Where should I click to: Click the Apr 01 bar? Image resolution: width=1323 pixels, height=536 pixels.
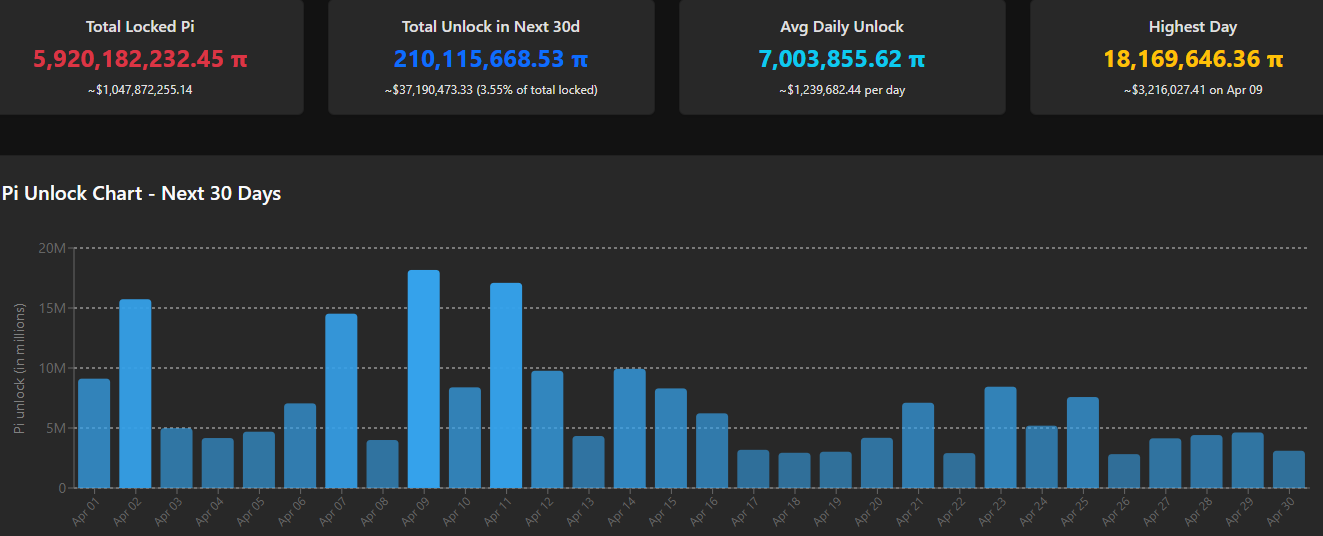[x=94, y=434]
